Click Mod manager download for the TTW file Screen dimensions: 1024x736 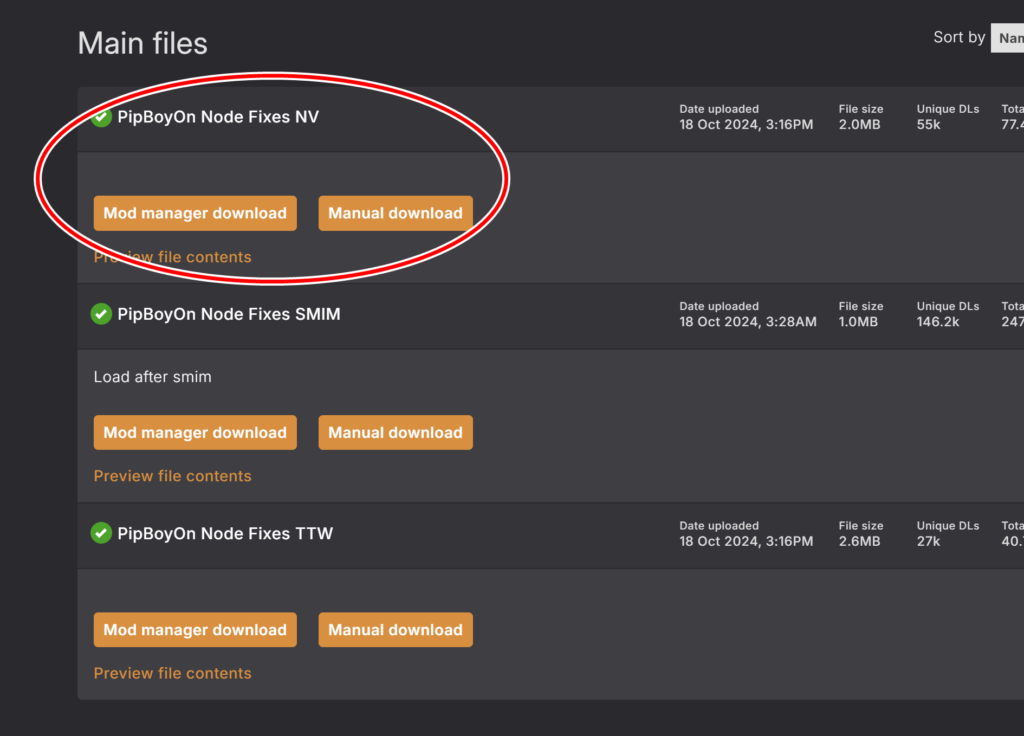[x=195, y=630]
